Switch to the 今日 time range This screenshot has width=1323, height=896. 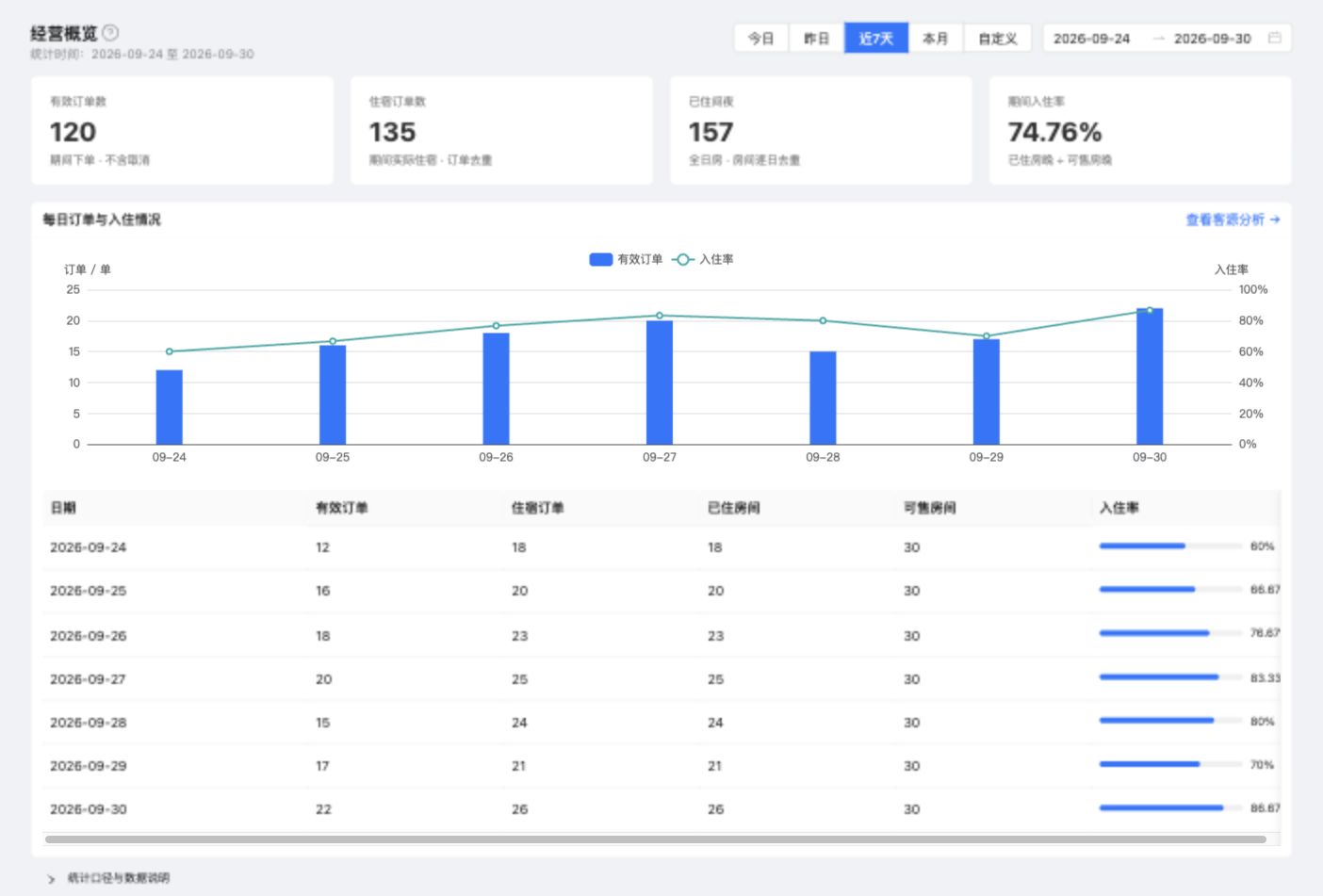[761, 39]
